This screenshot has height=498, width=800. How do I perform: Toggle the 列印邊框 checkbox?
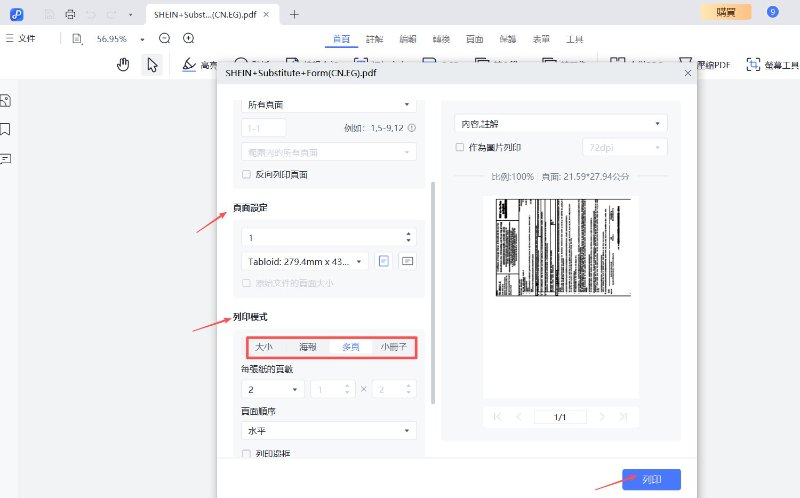click(246, 453)
